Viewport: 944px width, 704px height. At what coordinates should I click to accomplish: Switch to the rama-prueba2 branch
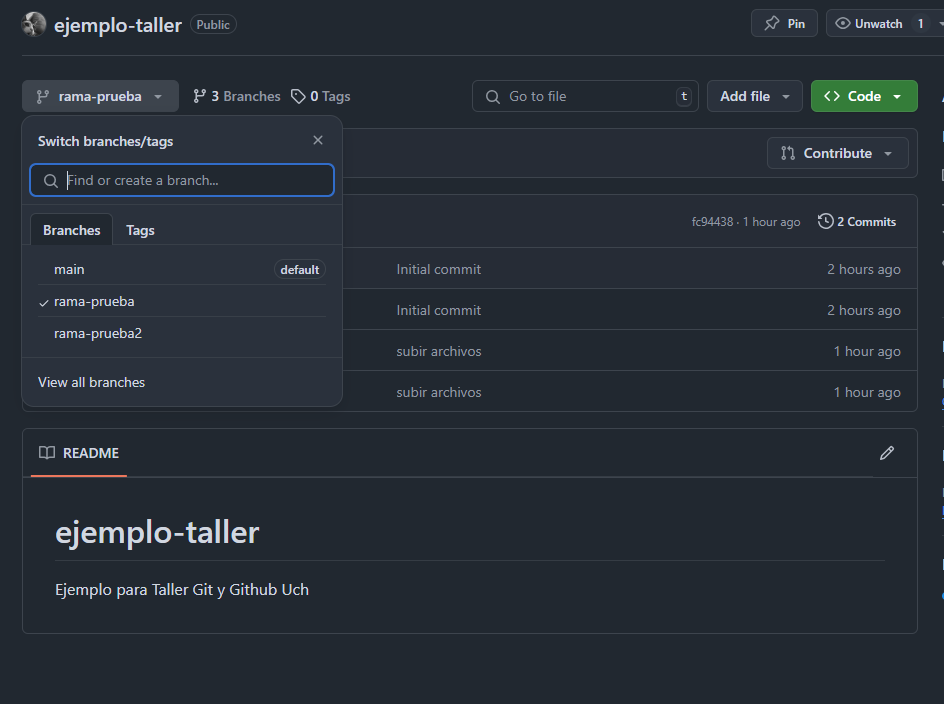(x=182, y=333)
